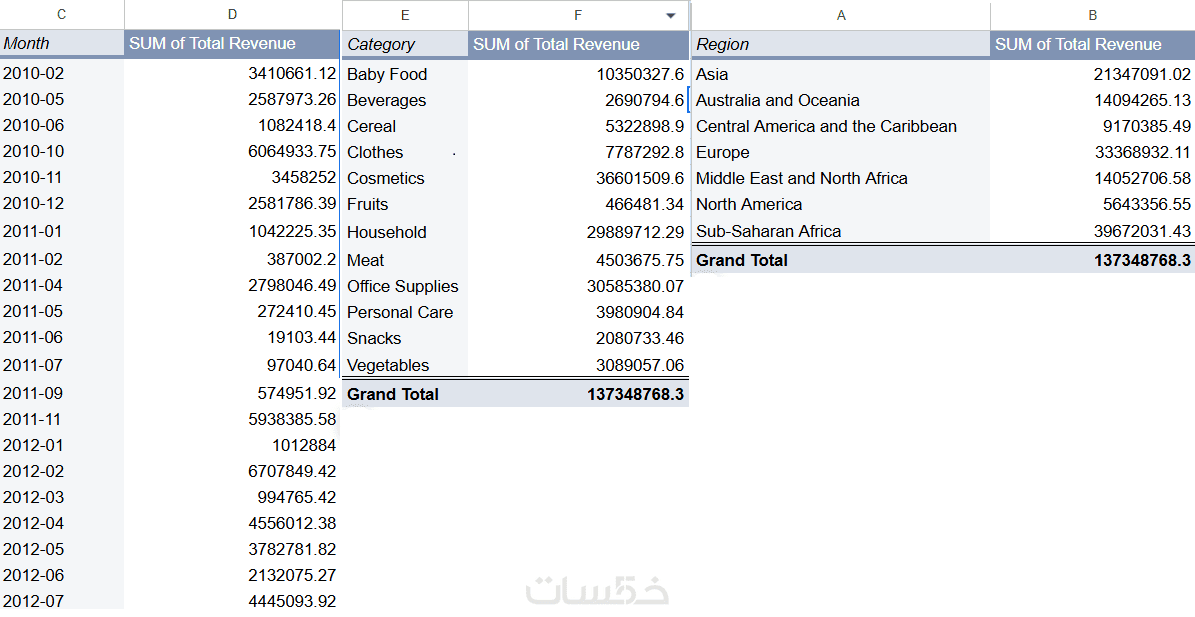Select column D header
The image size is (1195, 617).
(x=232, y=14)
